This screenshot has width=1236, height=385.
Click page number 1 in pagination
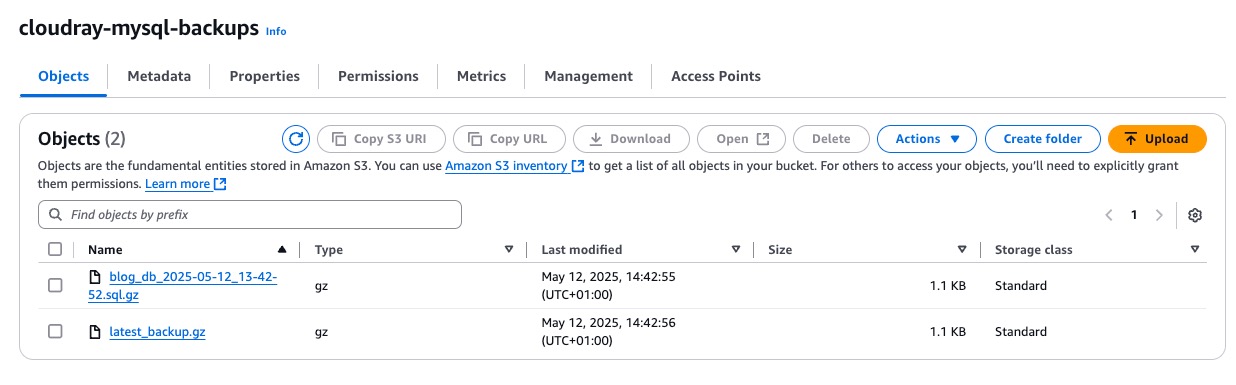click(1134, 215)
